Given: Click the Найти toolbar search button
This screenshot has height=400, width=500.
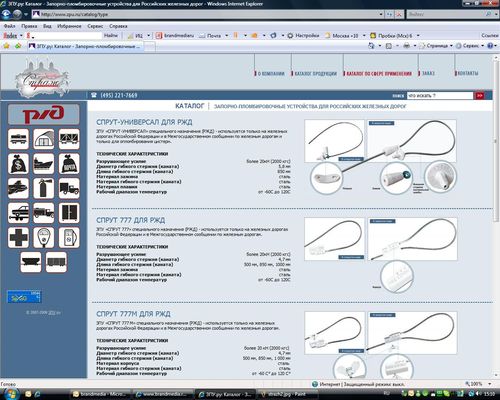Looking at the screenshot, I should coord(111,35).
